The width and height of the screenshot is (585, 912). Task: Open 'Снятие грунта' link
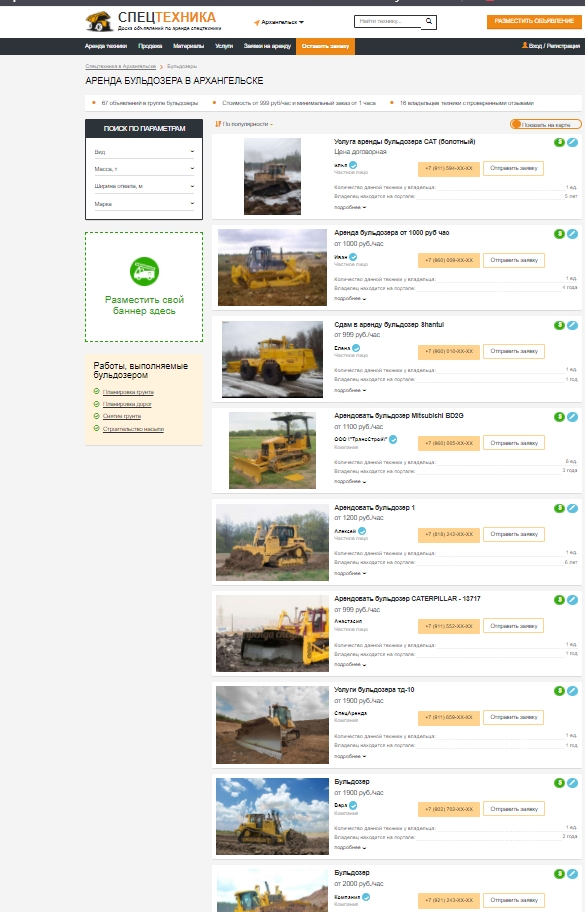click(122, 416)
